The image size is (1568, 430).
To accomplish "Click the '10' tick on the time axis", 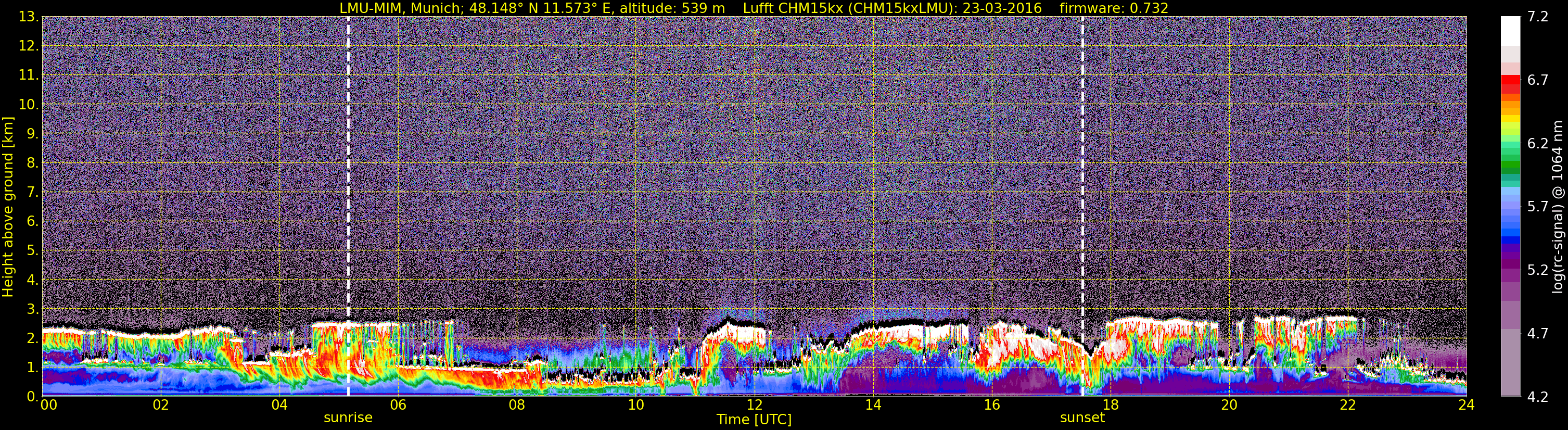I will [x=635, y=405].
